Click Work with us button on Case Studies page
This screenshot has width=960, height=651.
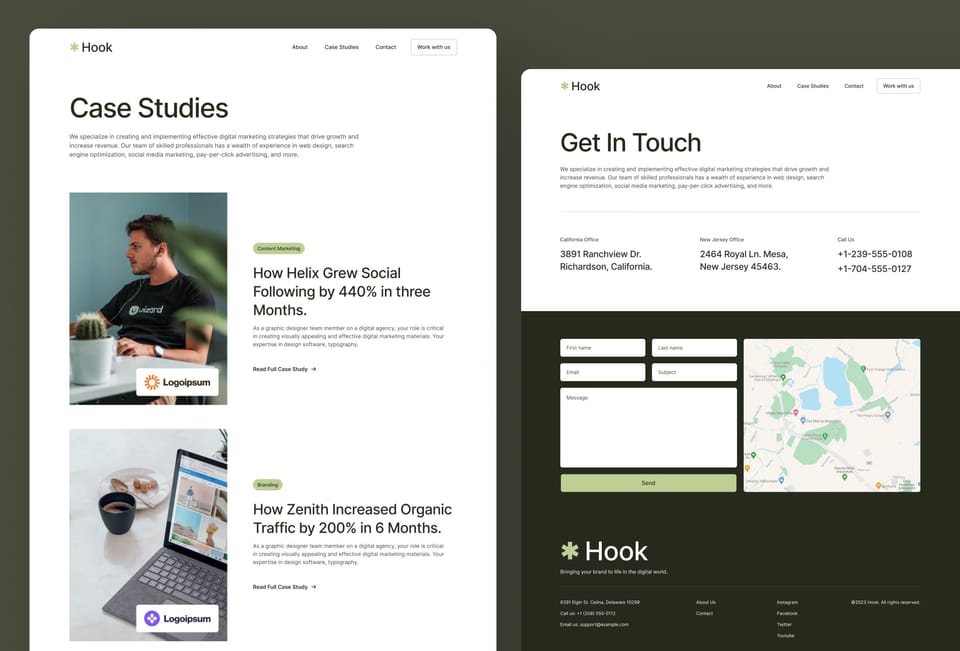[x=433, y=47]
